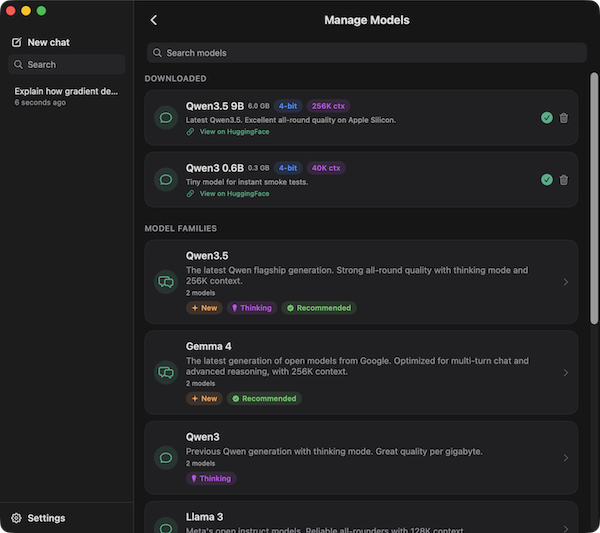Image resolution: width=600 pixels, height=533 pixels.
Task: Click the New chat compose icon
Action: (x=17, y=42)
